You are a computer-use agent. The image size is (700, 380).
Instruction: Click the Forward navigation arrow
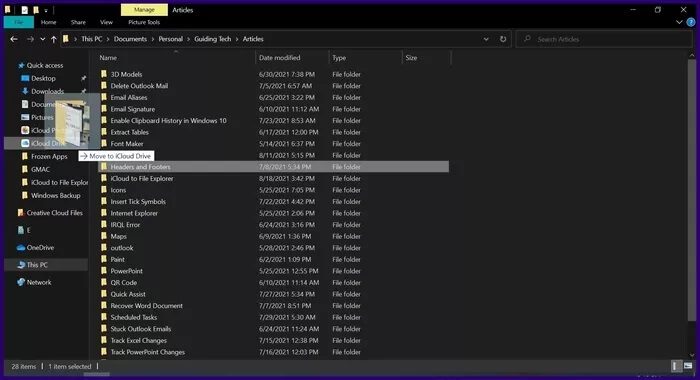30,39
